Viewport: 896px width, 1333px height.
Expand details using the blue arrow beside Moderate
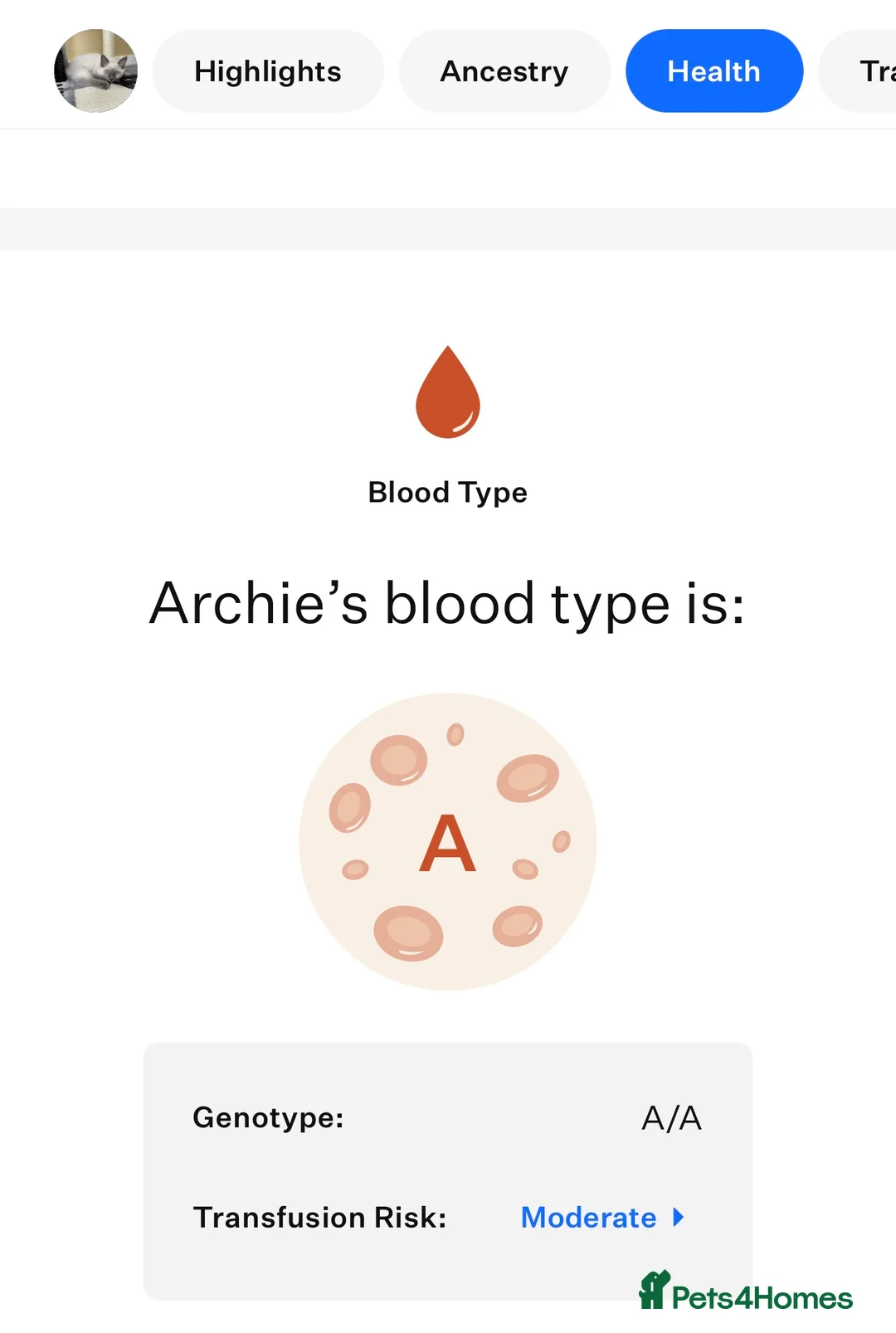pyautogui.click(x=679, y=1217)
